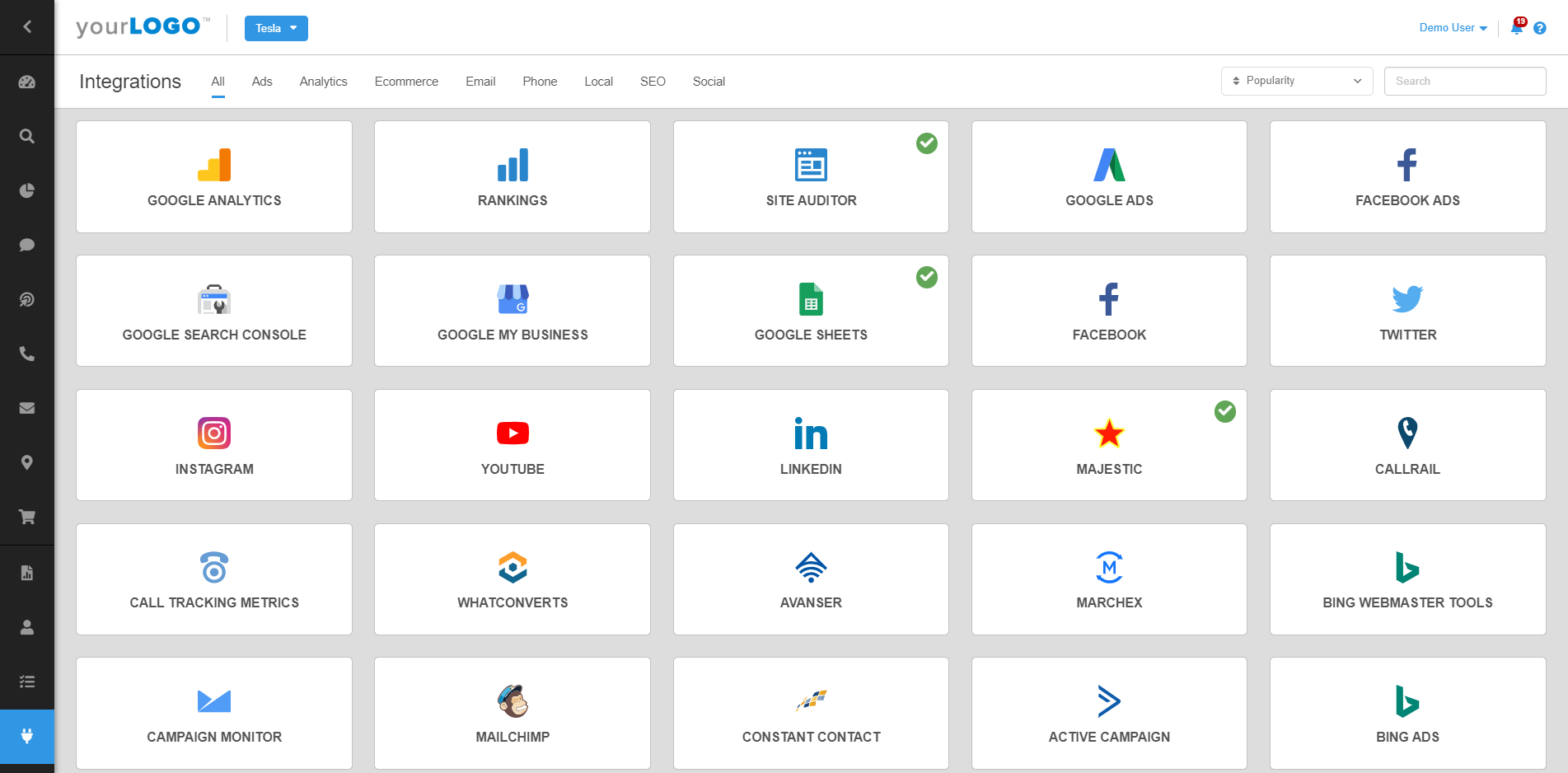The height and width of the screenshot is (773, 1568).
Task: Collapse sidebar with back arrow
Action: (x=27, y=27)
